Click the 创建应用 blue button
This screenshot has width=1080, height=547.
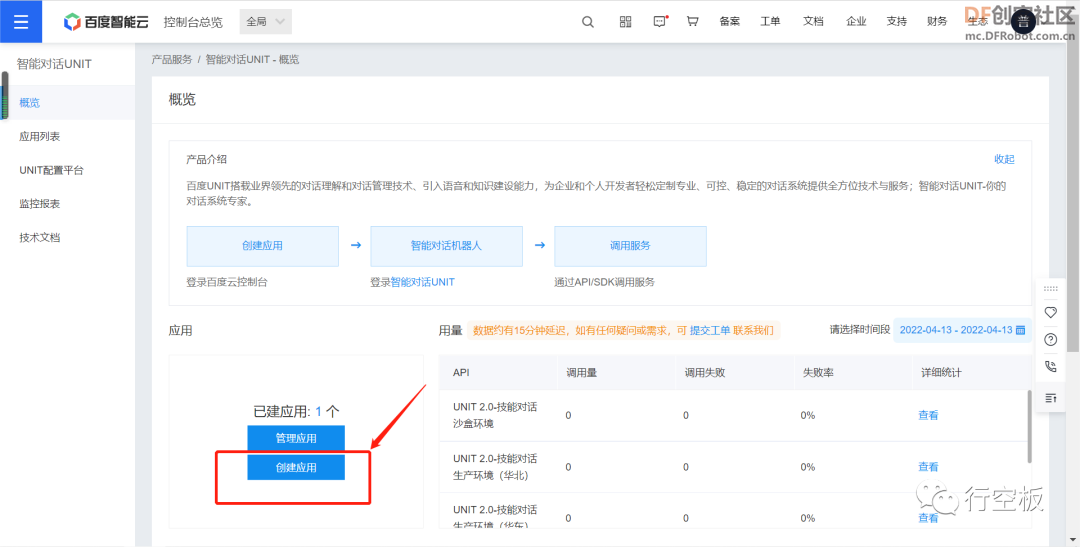[296, 467]
